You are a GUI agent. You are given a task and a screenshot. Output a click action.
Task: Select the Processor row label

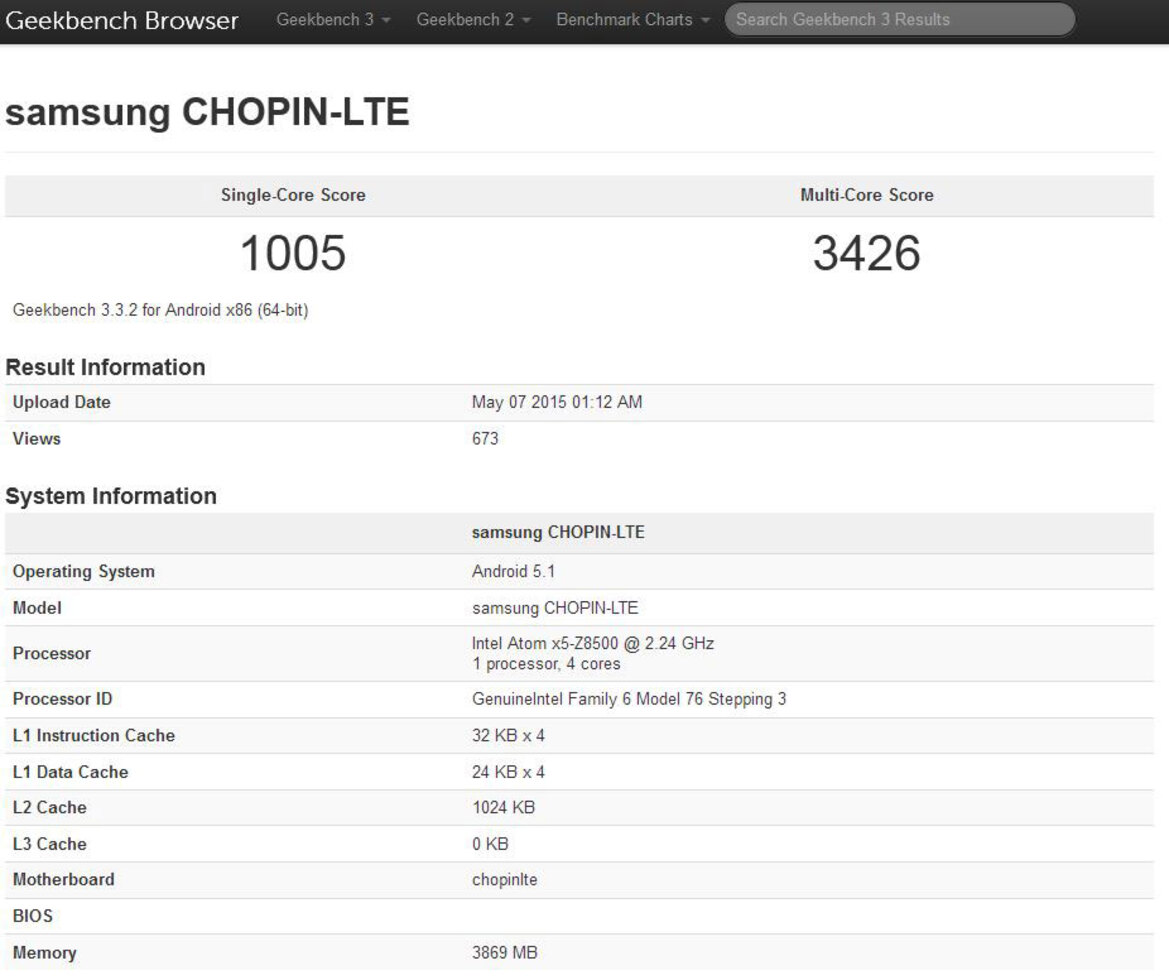(52, 654)
